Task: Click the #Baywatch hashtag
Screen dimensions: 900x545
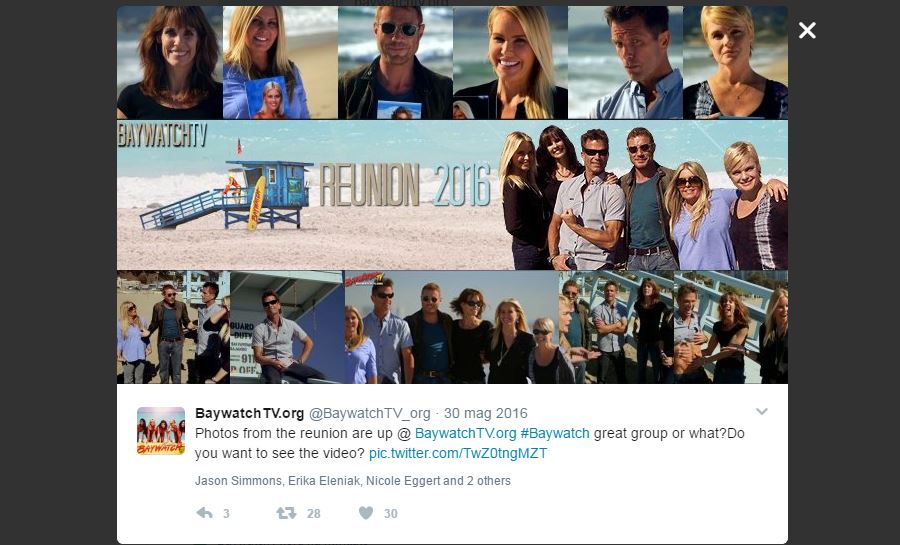Action: [555, 433]
